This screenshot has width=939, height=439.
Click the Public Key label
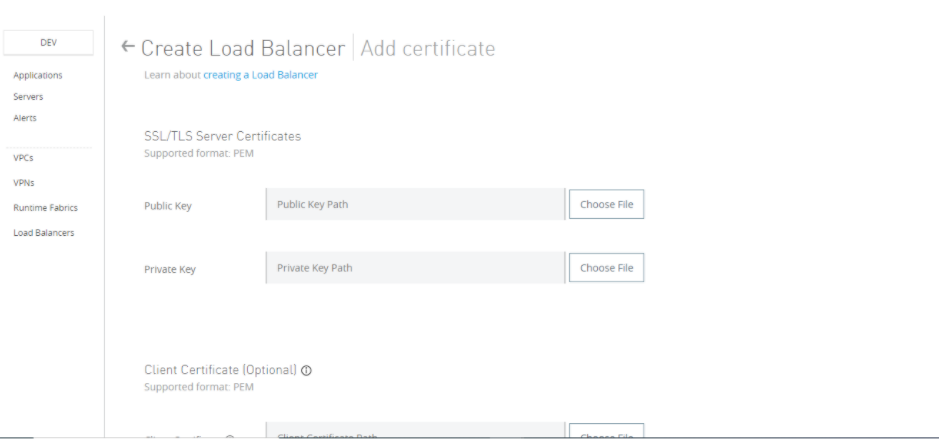168,206
